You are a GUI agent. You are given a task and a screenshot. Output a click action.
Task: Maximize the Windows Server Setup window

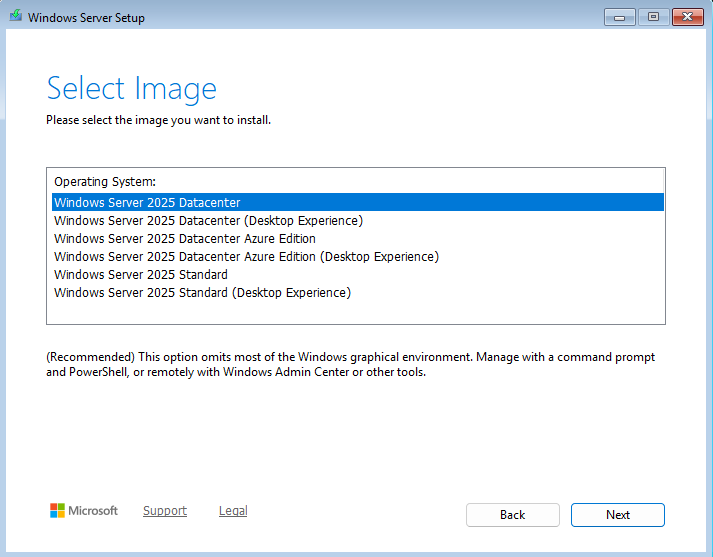[653, 17]
